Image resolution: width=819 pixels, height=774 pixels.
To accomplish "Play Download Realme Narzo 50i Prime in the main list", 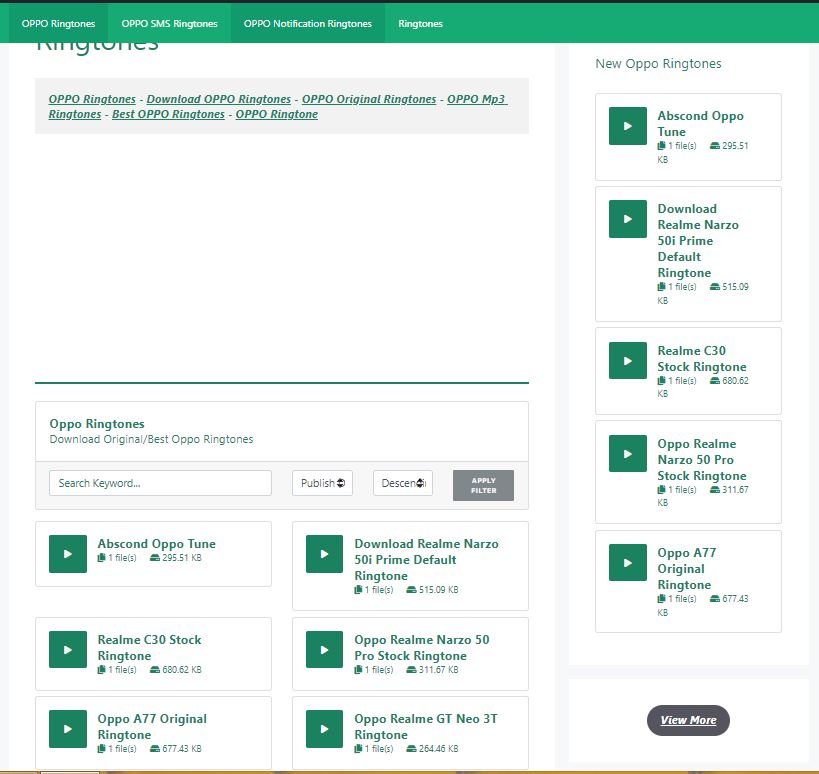I will coord(324,554).
